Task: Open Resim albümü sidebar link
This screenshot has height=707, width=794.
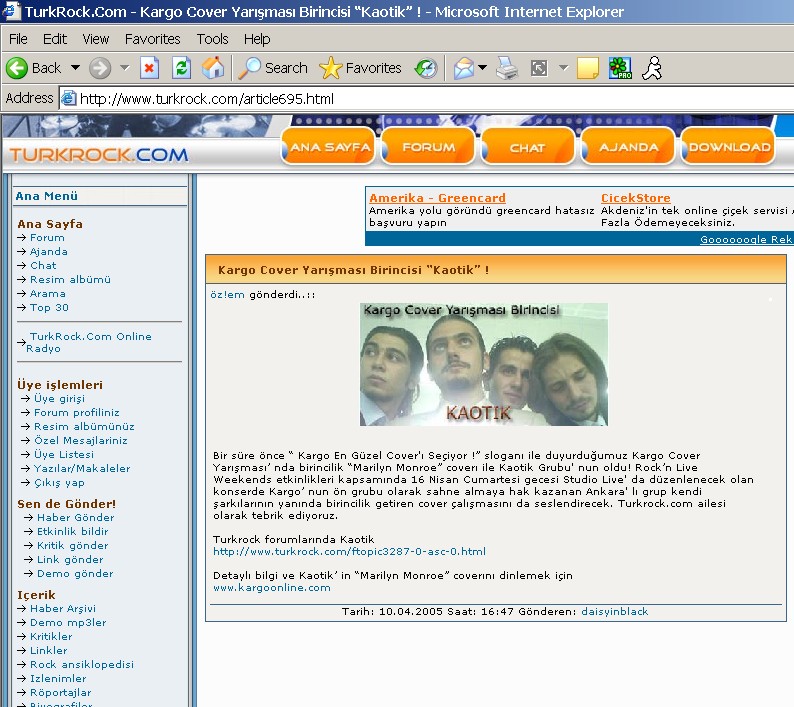Action: (70, 280)
